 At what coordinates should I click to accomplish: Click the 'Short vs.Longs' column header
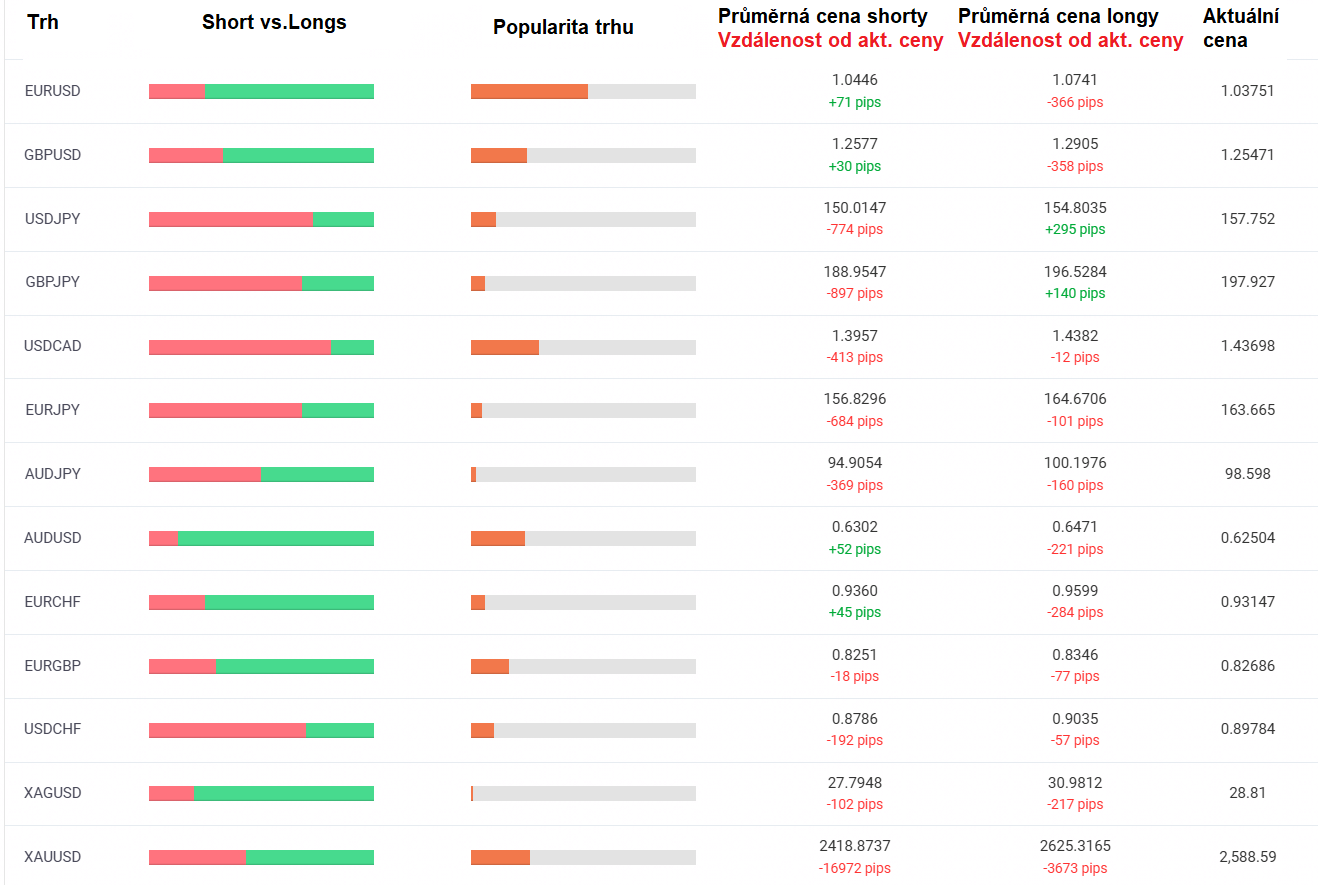coord(274,23)
